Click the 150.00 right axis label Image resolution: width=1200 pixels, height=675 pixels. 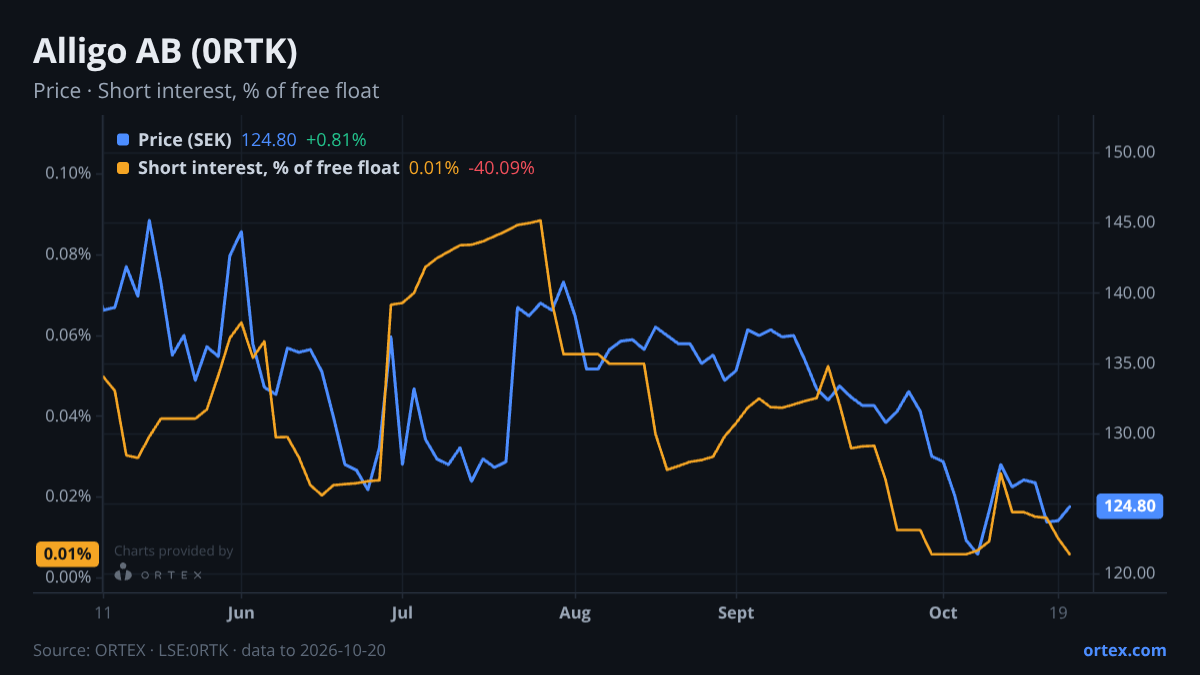click(1130, 153)
